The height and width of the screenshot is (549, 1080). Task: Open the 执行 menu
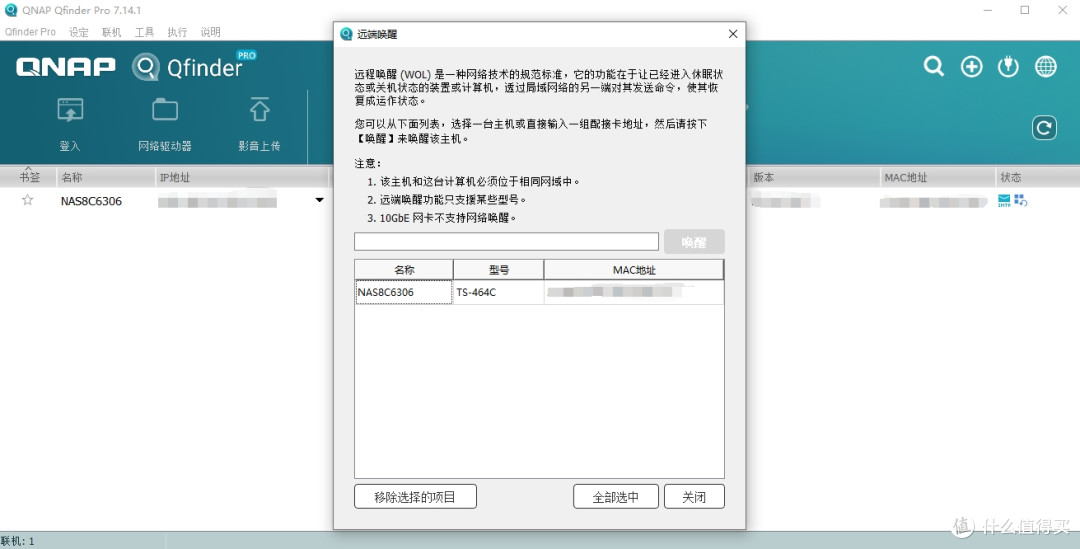tap(177, 32)
